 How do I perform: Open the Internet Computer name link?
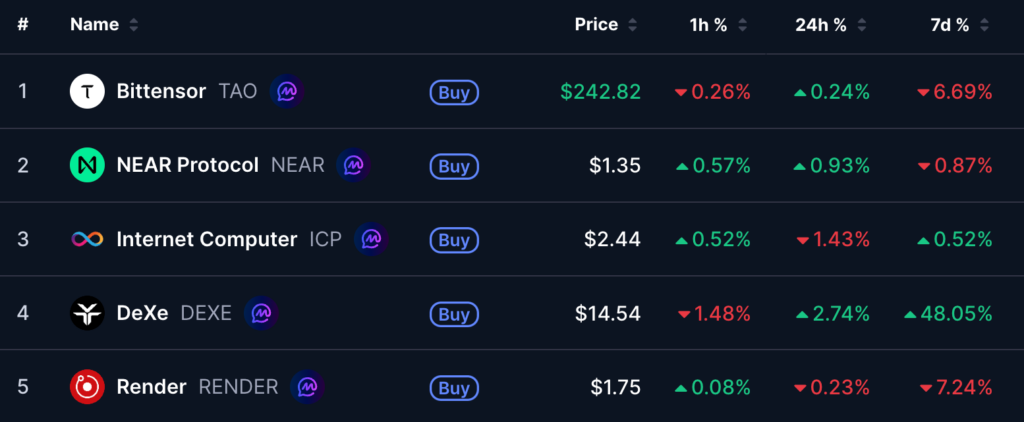206,239
